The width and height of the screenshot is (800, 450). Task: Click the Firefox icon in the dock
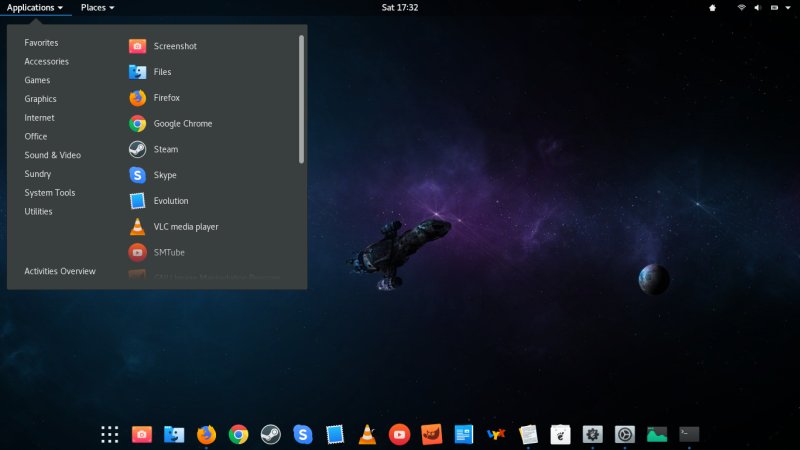(206, 434)
